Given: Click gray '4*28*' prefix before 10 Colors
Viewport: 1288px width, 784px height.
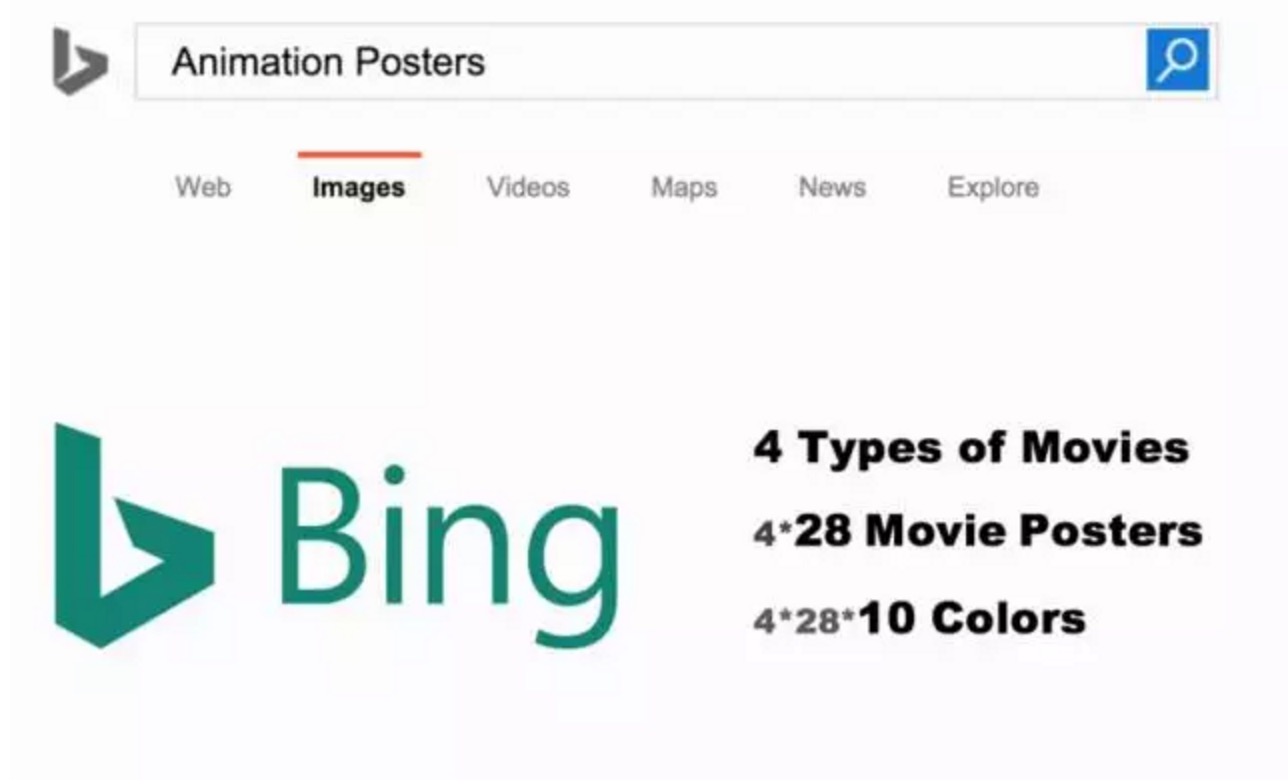Looking at the screenshot, I should pyautogui.click(x=804, y=621).
